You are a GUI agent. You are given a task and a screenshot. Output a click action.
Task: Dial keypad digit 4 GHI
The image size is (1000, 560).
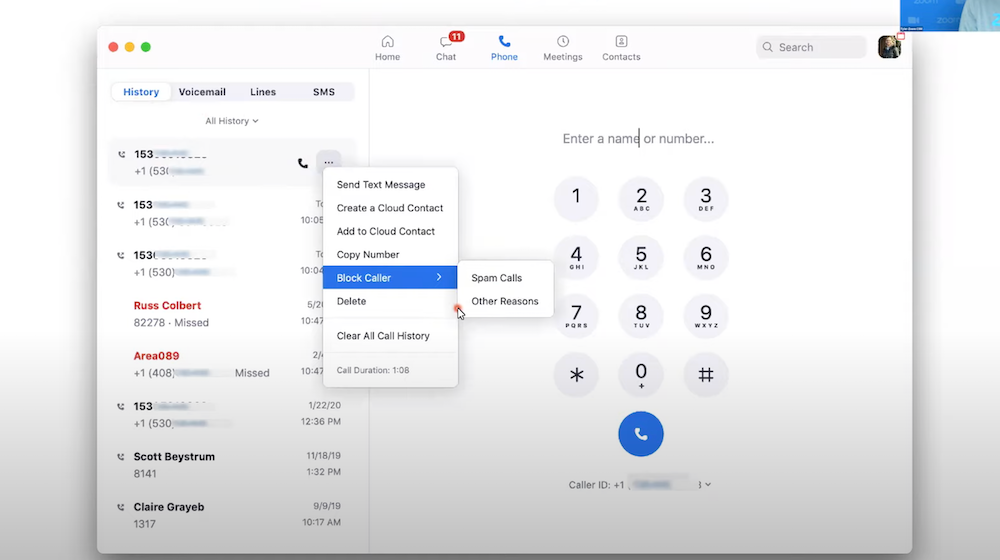576,257
